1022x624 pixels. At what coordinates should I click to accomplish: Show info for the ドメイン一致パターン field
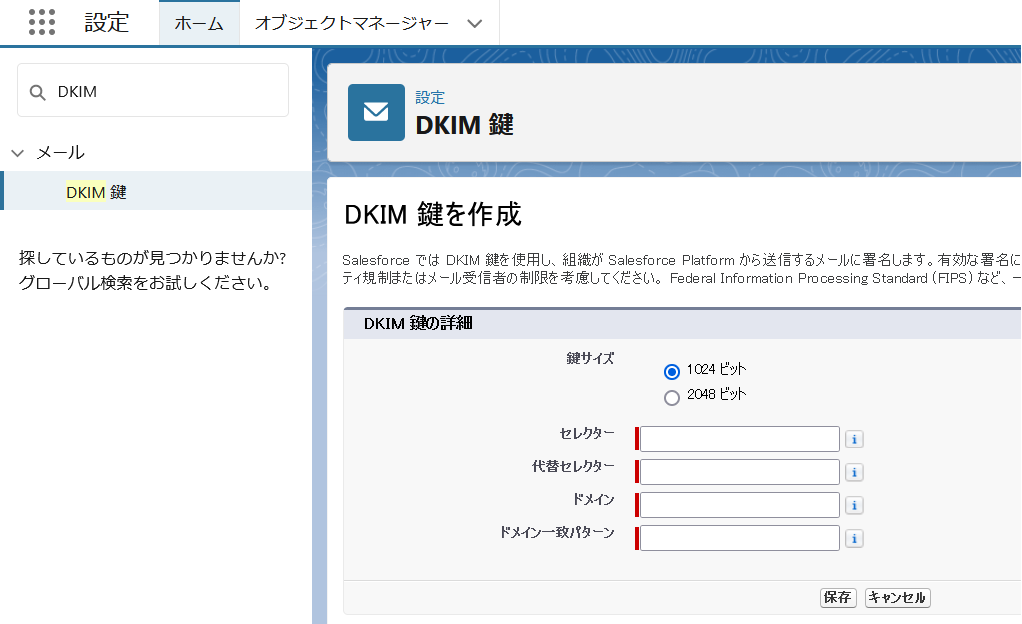point(854,539)
